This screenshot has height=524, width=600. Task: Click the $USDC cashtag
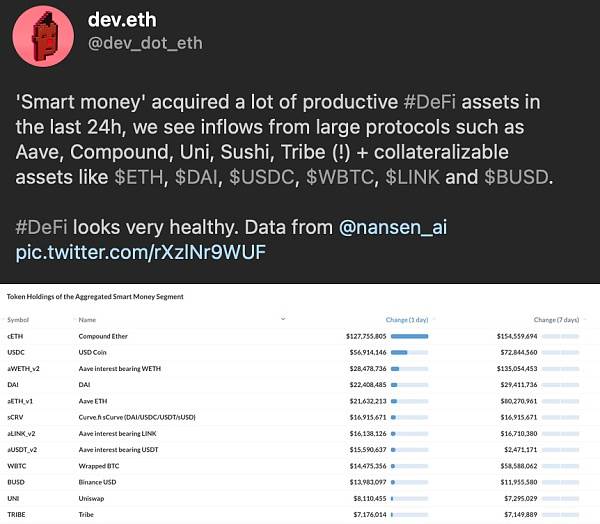(262, 177)
